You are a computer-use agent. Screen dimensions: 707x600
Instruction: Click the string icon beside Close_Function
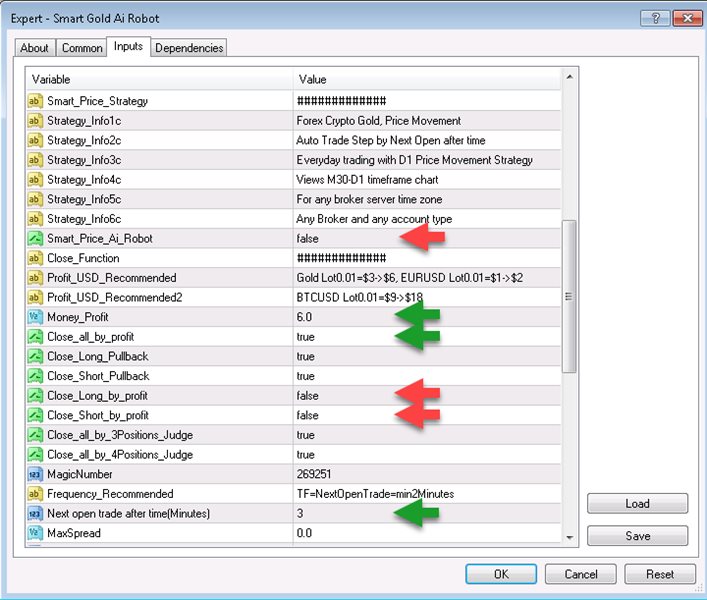pos(35,258)
